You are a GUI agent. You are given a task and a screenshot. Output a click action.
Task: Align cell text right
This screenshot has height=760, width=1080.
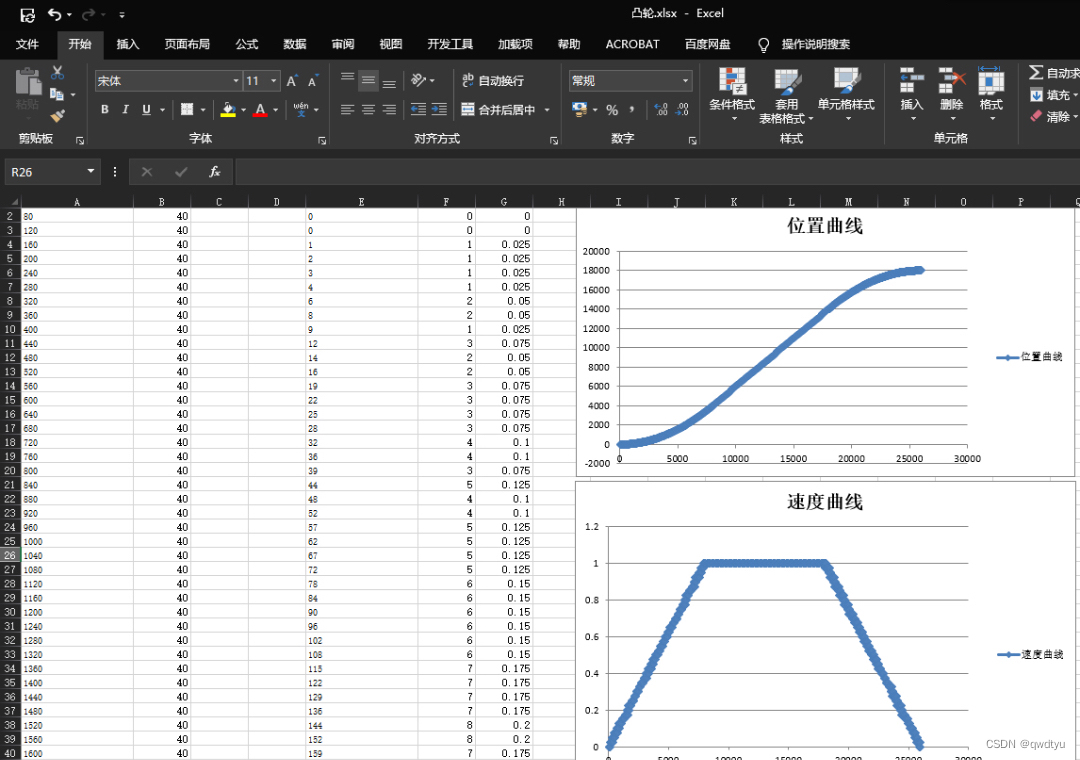389,110
